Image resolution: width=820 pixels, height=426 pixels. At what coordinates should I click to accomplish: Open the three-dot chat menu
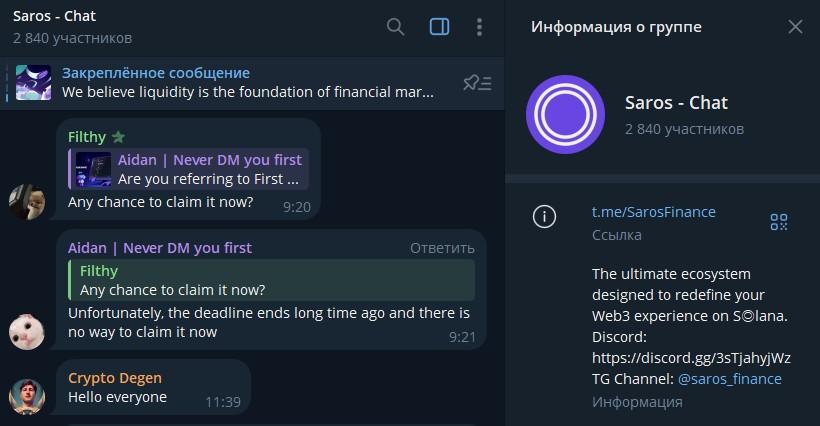[480, 27]
